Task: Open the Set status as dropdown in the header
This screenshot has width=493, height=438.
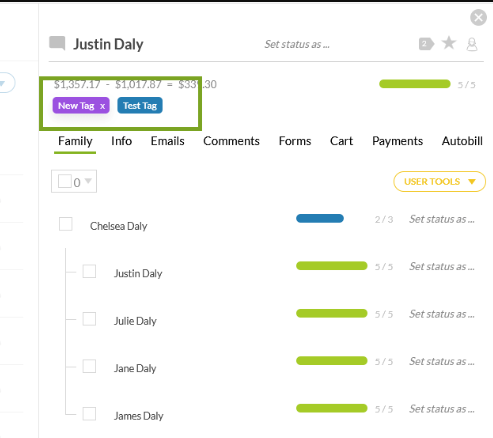Action: [x=297, y=44]
